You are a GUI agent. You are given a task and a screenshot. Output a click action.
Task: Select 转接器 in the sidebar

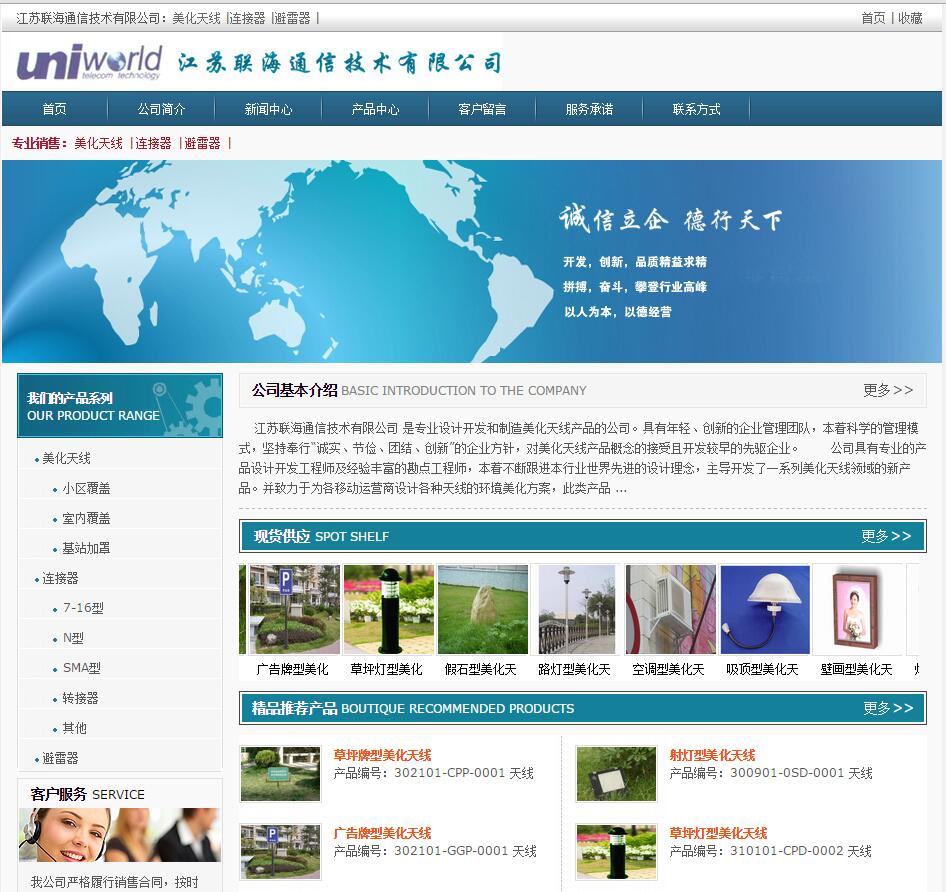[80, 698]
